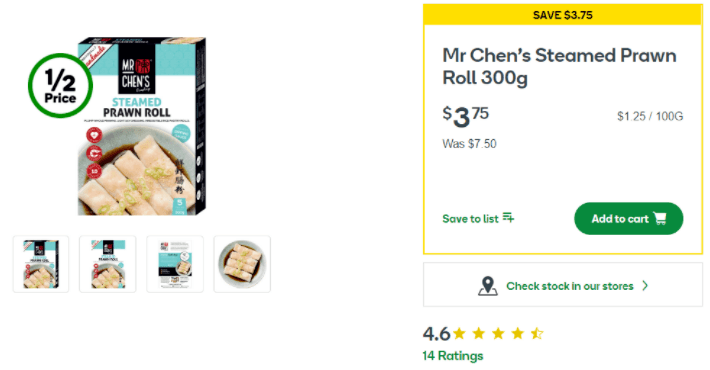The height and width of the screenshot is (370, 710).
Task: Select the back-of-pack thumbnail image
Action: click(x=175, y=264)
